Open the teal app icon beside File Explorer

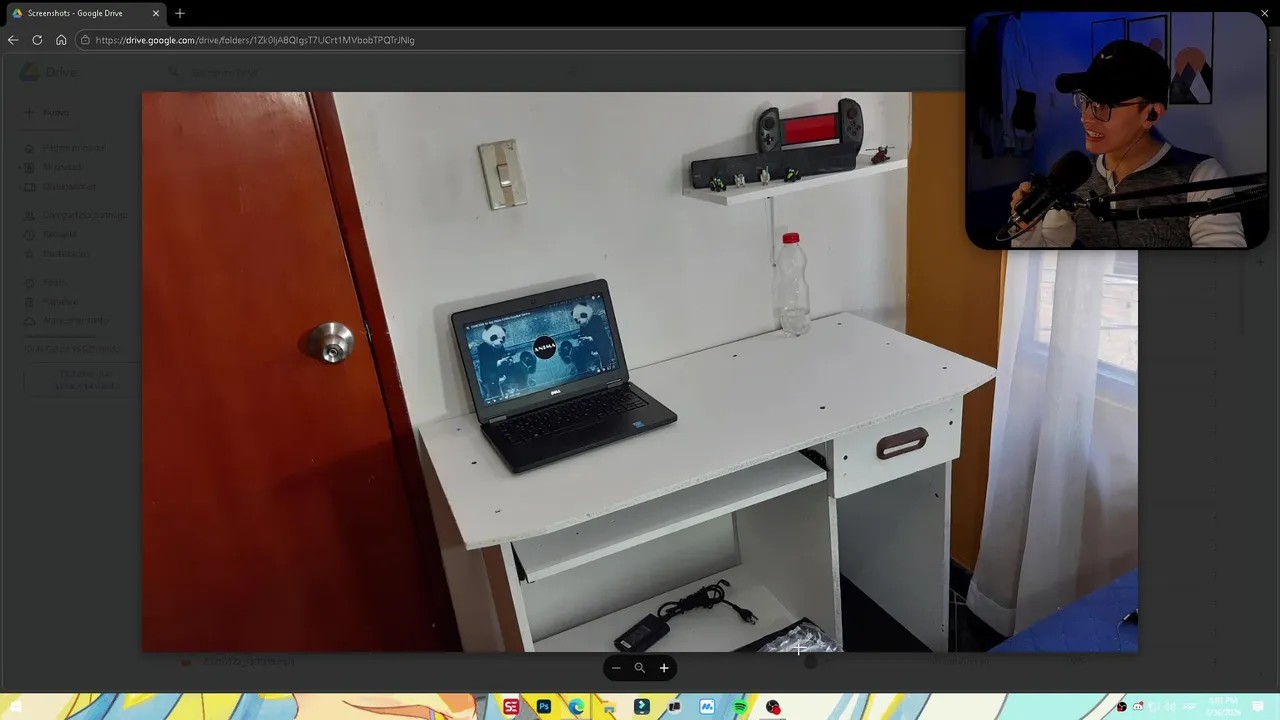[x=642, y=707]
